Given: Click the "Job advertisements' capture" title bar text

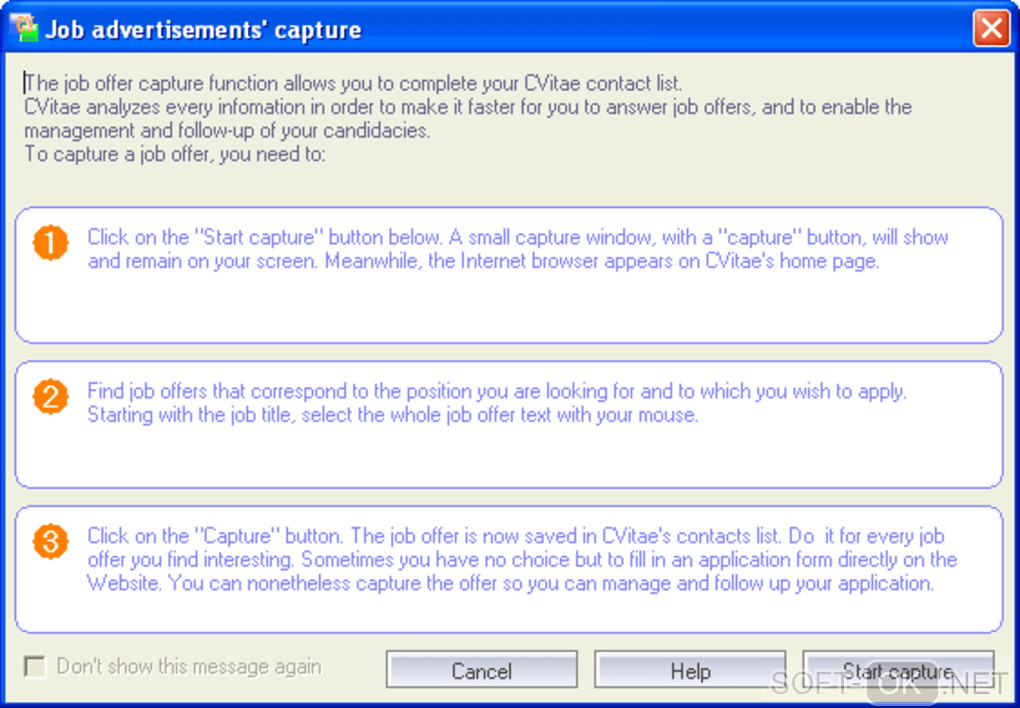Looking at the screenshot, I should pyautogui.click(x=202, y=30).
